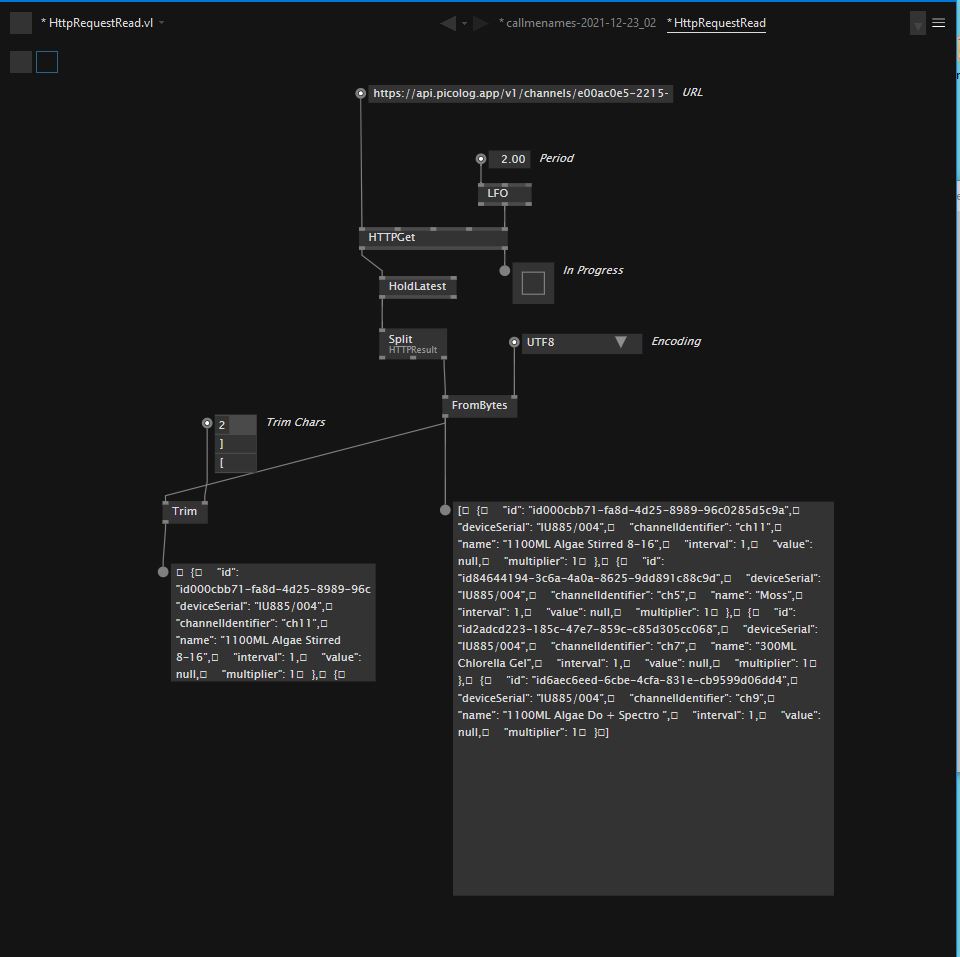Edit the Trim Chars ']' entry
Image resolution: width=960 pixels, height=957 pixels.
(235, 444)
